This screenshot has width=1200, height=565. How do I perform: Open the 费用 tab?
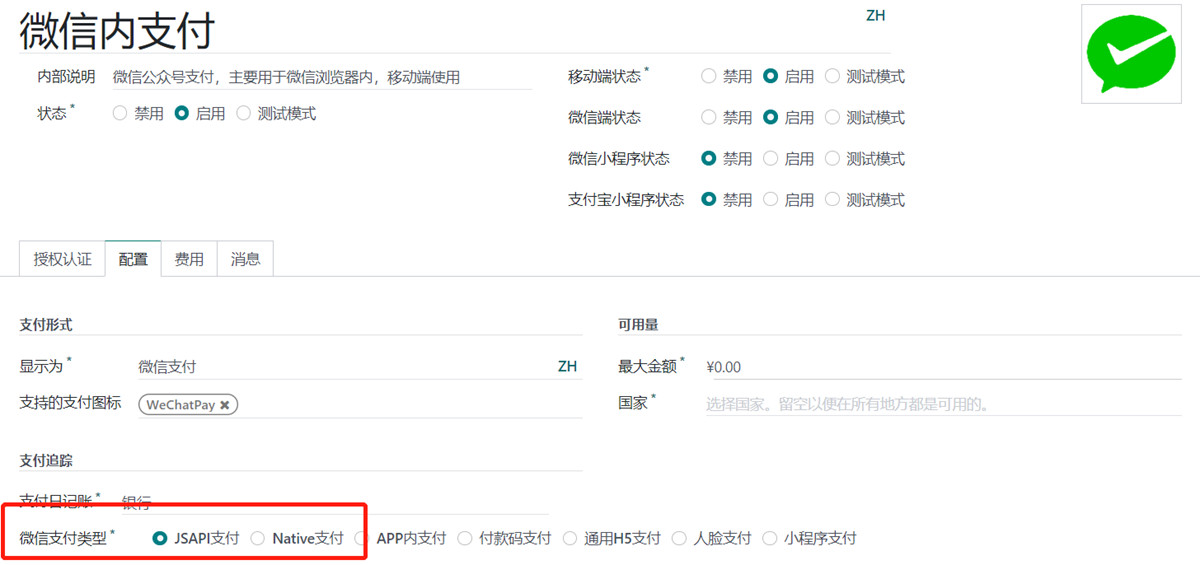[189, 259]
